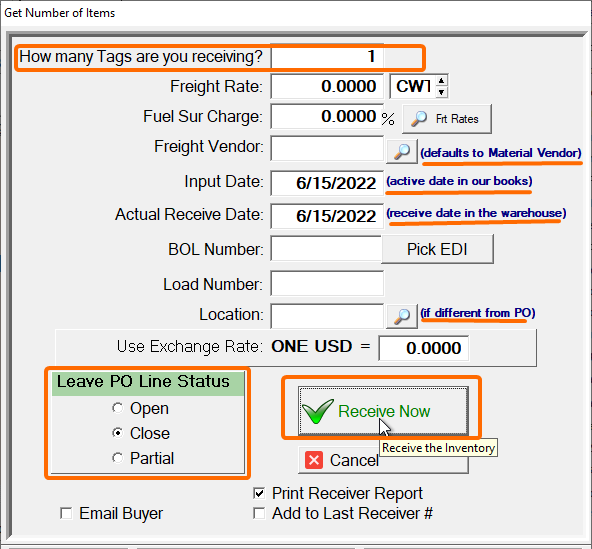
Task: Click the green checkmark Receive Now button
Action: point(383,411)
